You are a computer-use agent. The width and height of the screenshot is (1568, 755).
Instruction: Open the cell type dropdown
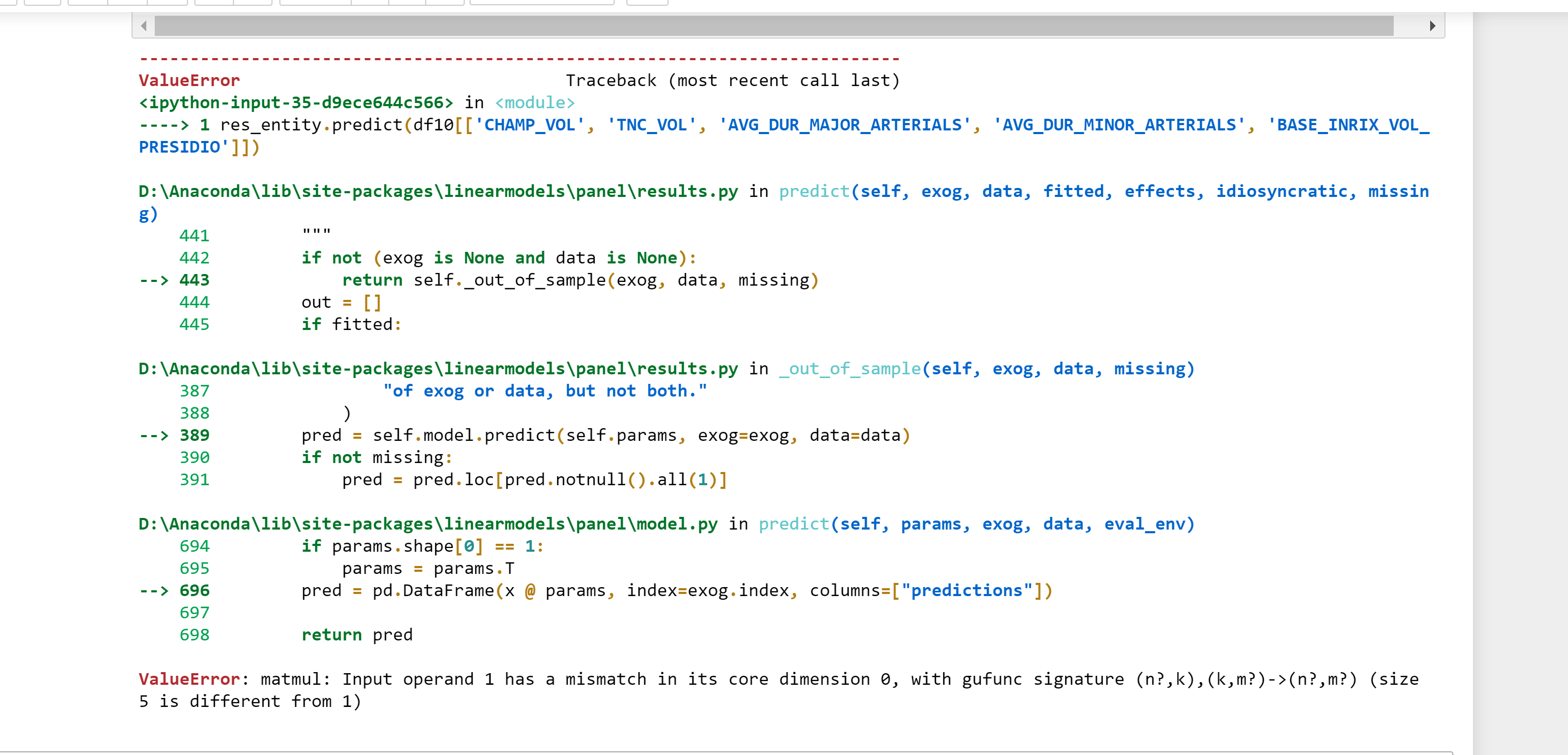point(542,3)
